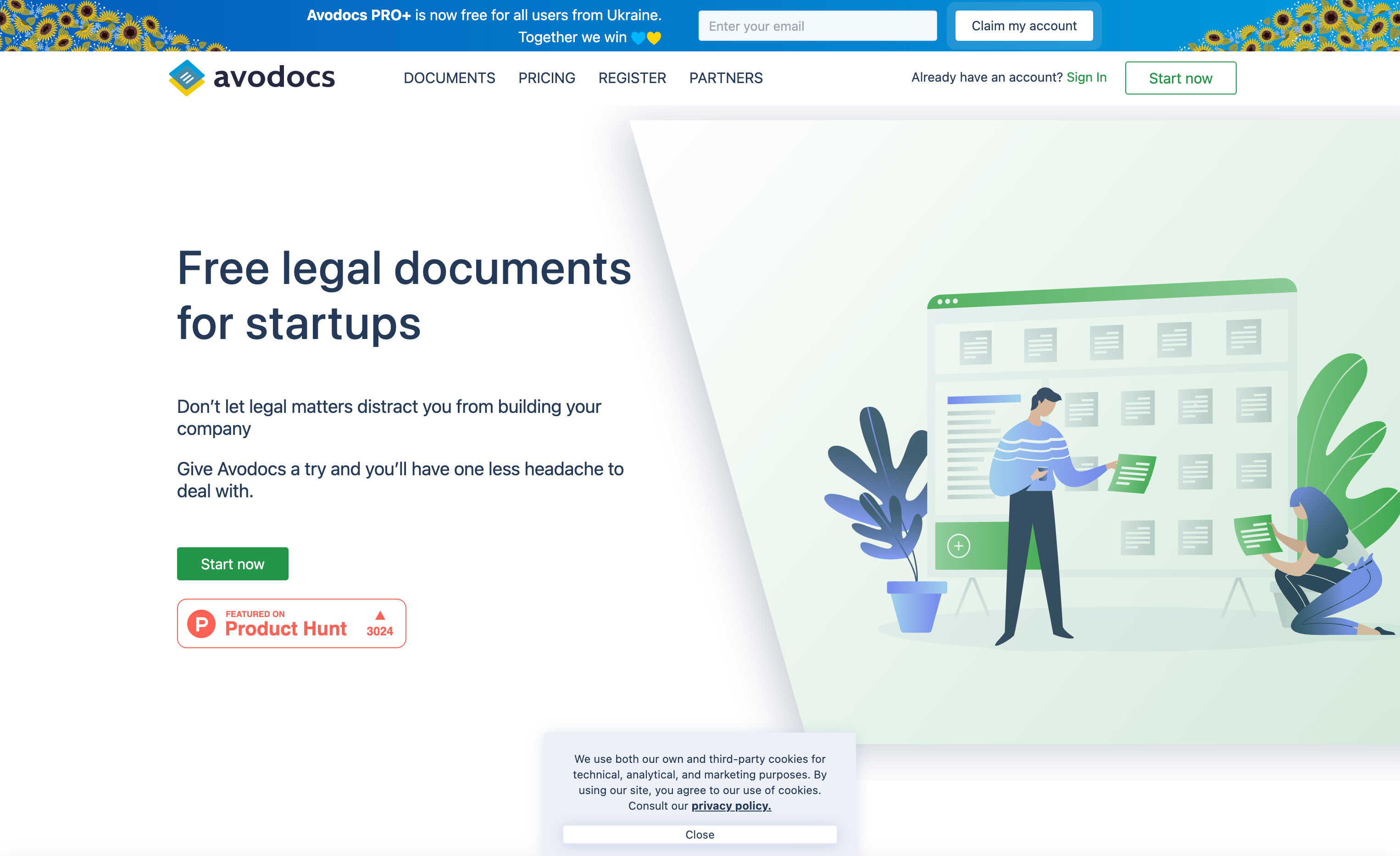Click the Avodocs diamond logo icon

(x=186, y=78)
